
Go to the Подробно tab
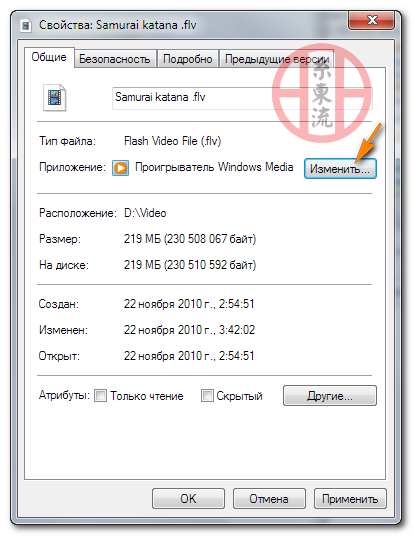point(187,59)
